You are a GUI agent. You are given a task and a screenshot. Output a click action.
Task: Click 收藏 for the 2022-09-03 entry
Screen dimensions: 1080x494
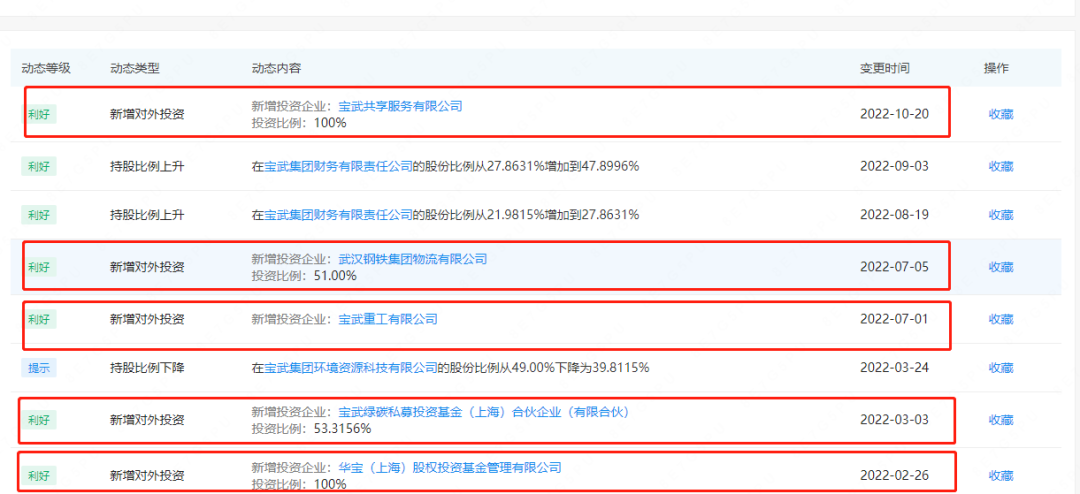(1000, 167)
